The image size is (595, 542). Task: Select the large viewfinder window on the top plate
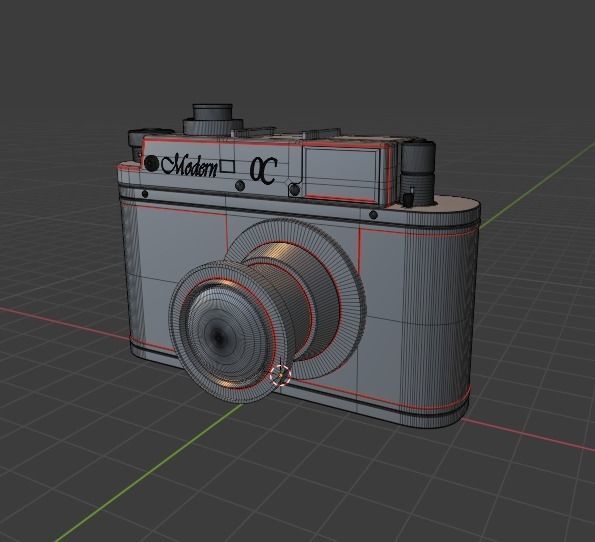[341, 175]
